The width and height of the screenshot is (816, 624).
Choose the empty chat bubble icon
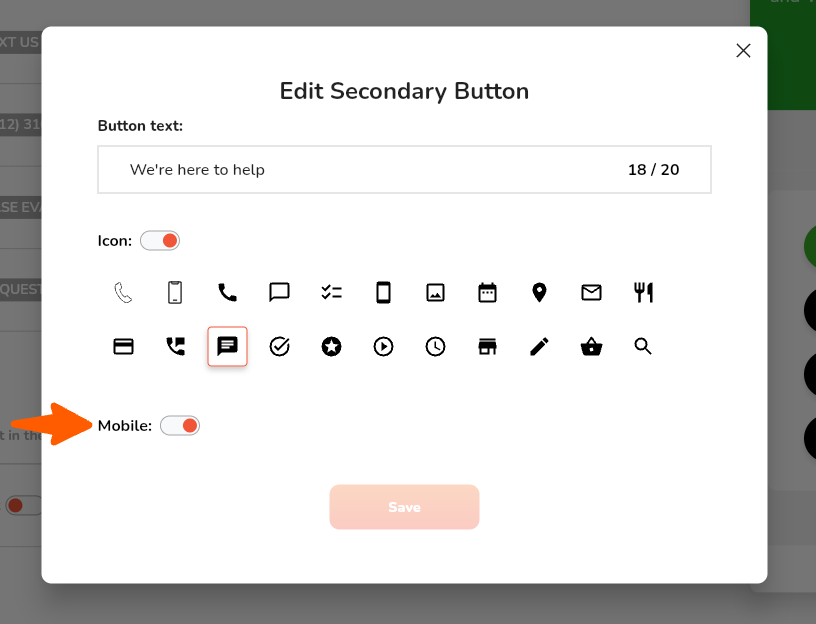pyautogui.click(x=279, y=292)
